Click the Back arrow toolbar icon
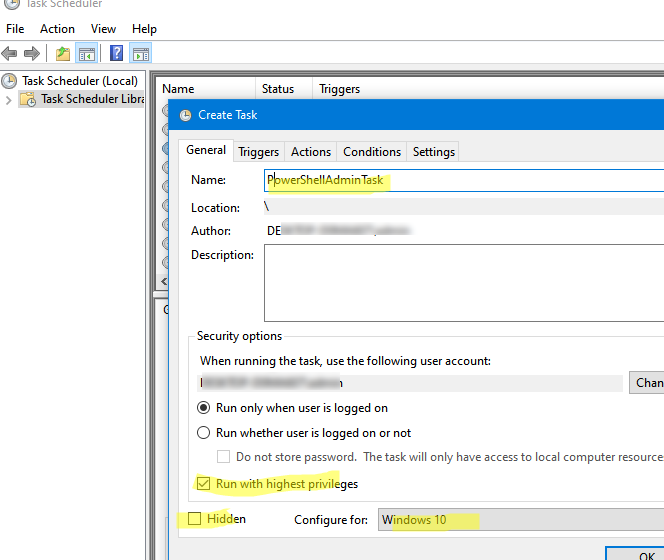This screenshot has height=560, width=664. click(11, 53)
